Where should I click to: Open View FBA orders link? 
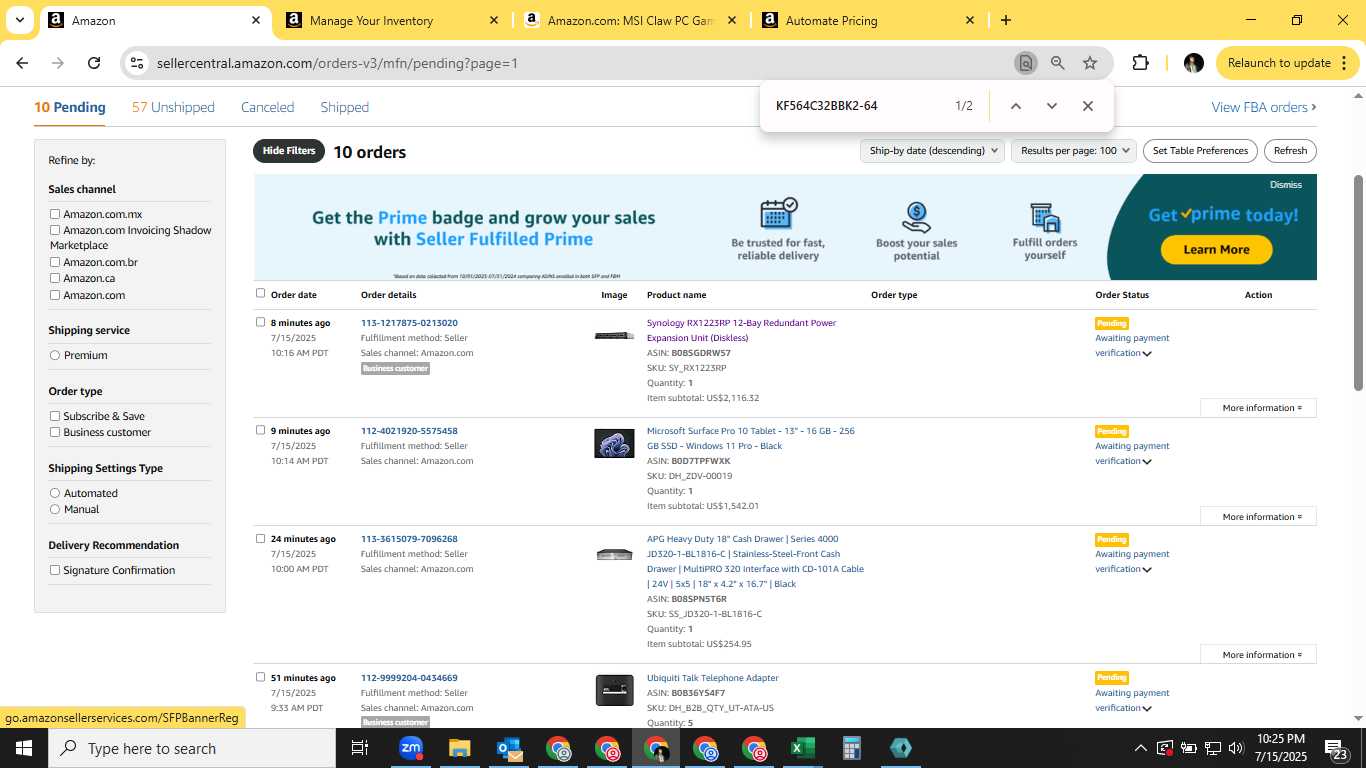click(1264, 107)
